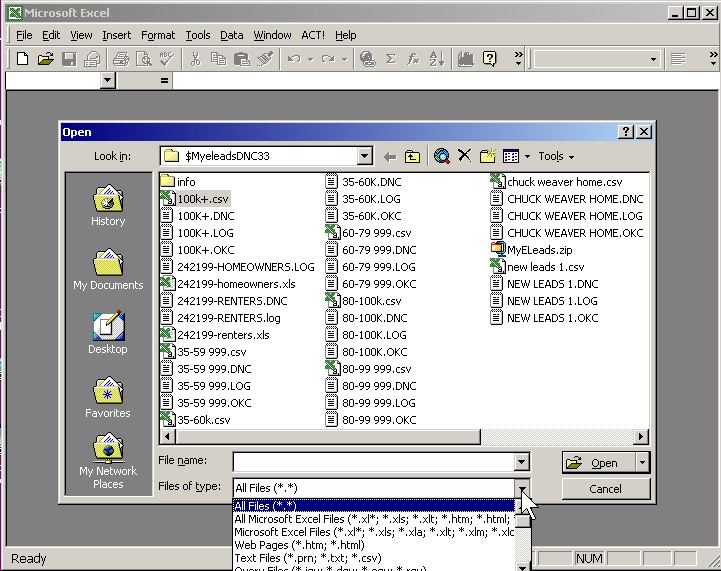The image size is (721, 571).
Task: Open the Views dropdown arrow
Action: (527, 157)
